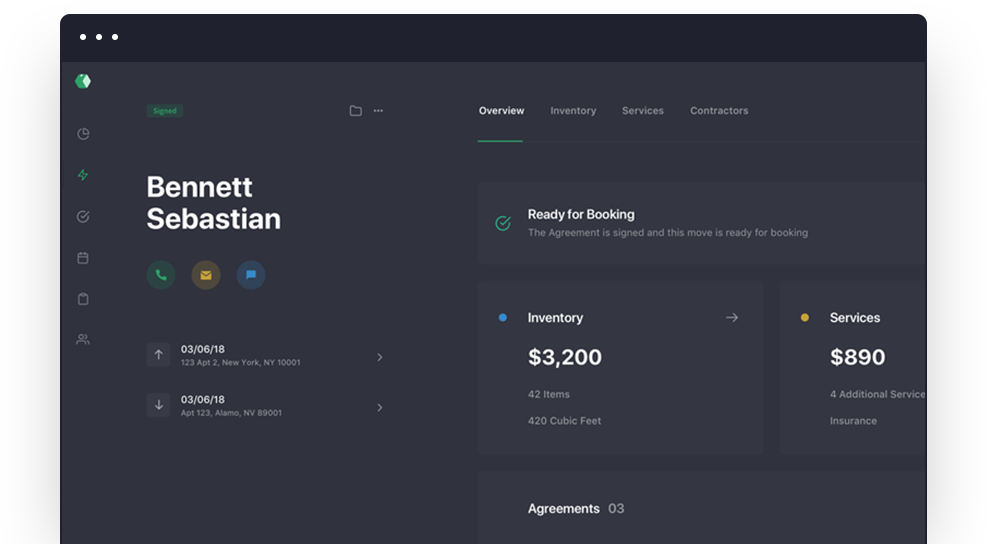Screen dimensions: 987x544
Task: Click the blue dot on the Inventory card
Action: pyautogui.click(x=503, y=318)
